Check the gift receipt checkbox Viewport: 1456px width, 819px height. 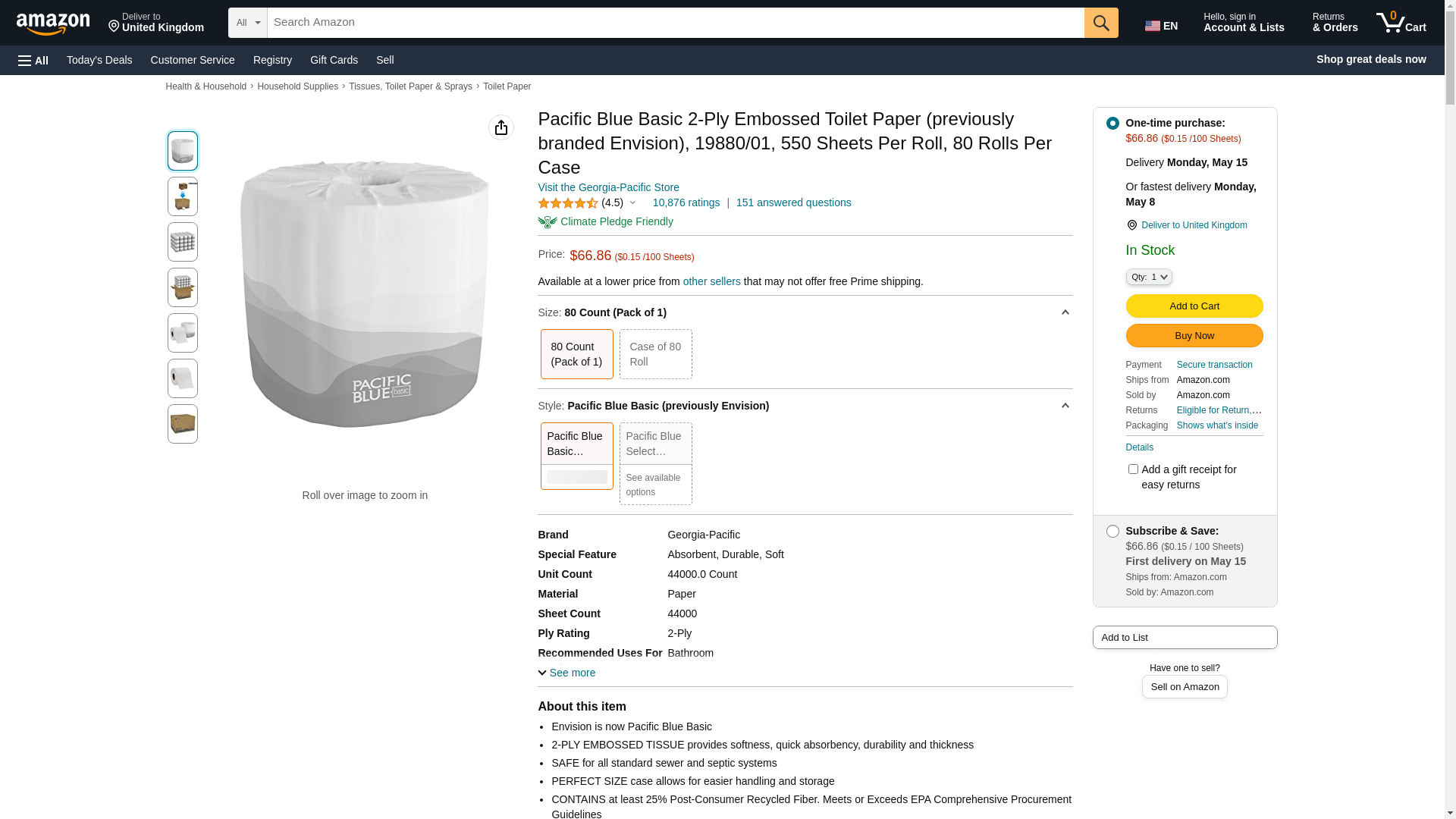point(1133,469)
